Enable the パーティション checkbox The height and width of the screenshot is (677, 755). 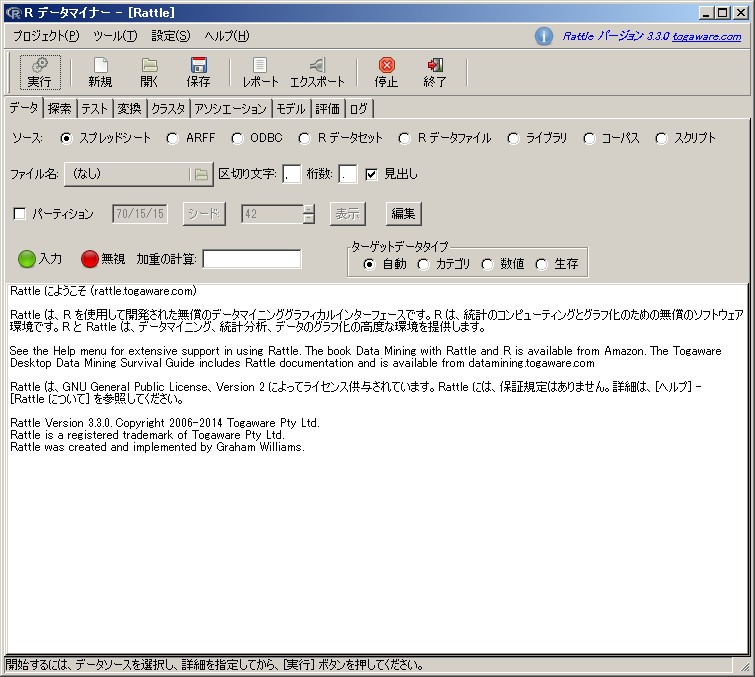pyautogui.click(x=20, y=214)
